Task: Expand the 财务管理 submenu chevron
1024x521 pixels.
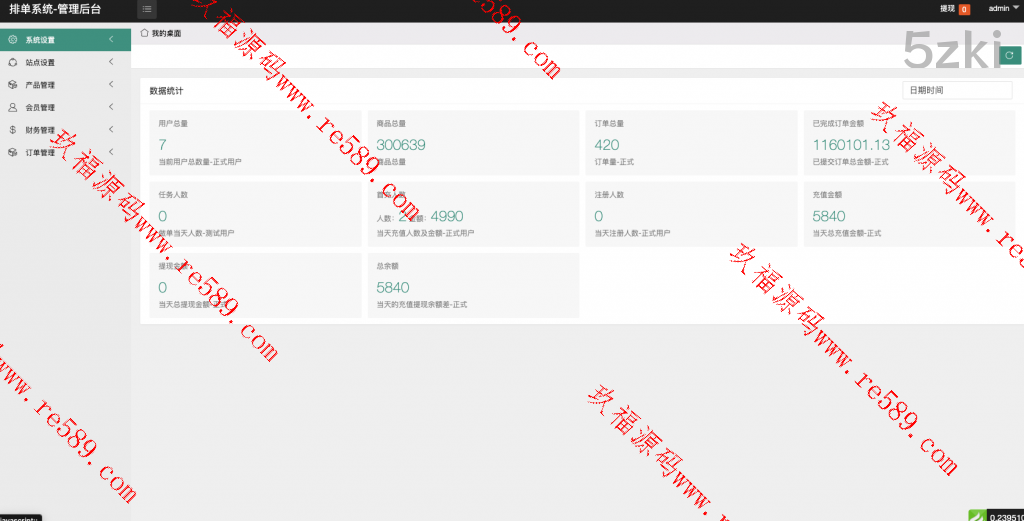Action: pos(111,130)
